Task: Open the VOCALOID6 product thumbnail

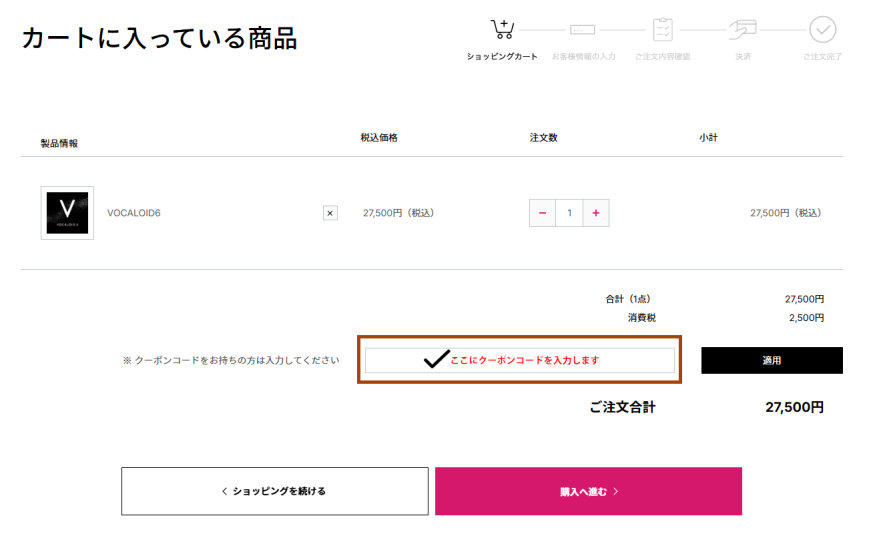Action: (x=67, y=213)
